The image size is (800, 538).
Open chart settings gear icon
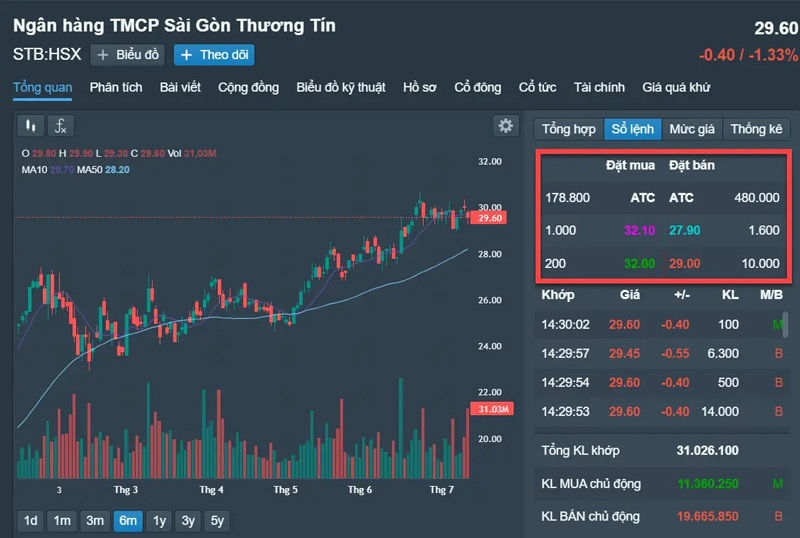(x=506, y=126)
